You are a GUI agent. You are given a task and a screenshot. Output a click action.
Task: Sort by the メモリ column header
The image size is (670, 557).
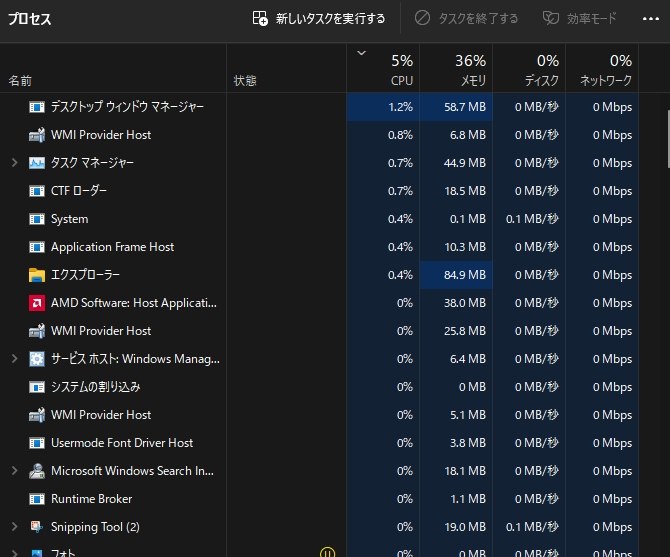coord(456,68)
